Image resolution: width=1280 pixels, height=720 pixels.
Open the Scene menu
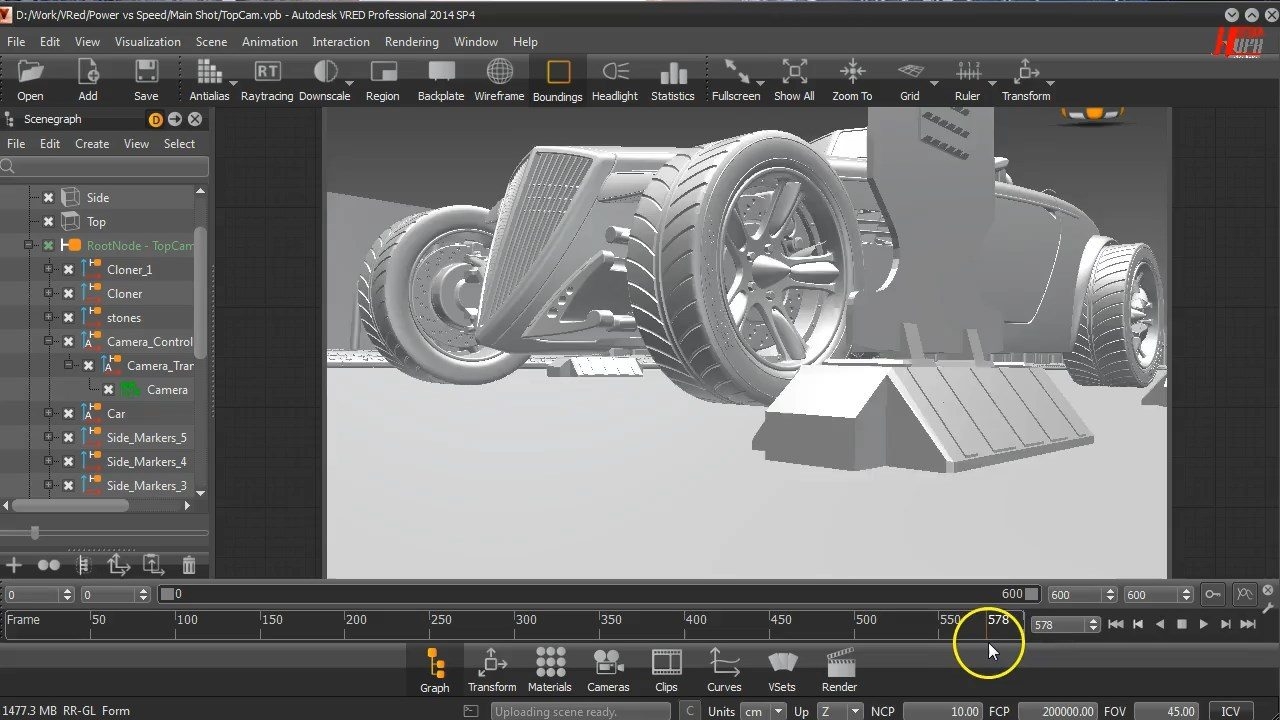[211, 42]
